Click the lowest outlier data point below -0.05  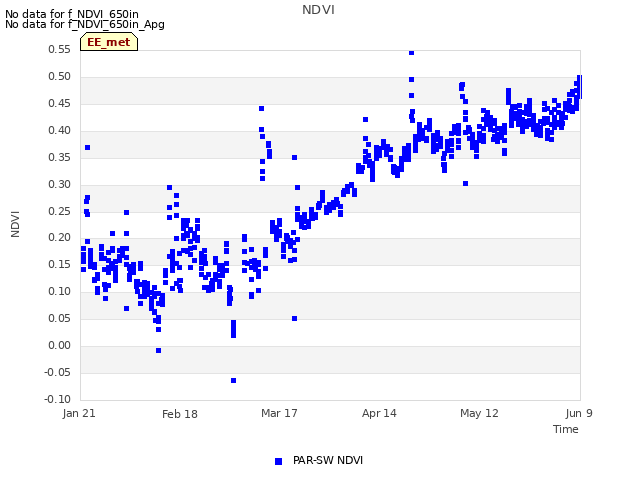233,380
